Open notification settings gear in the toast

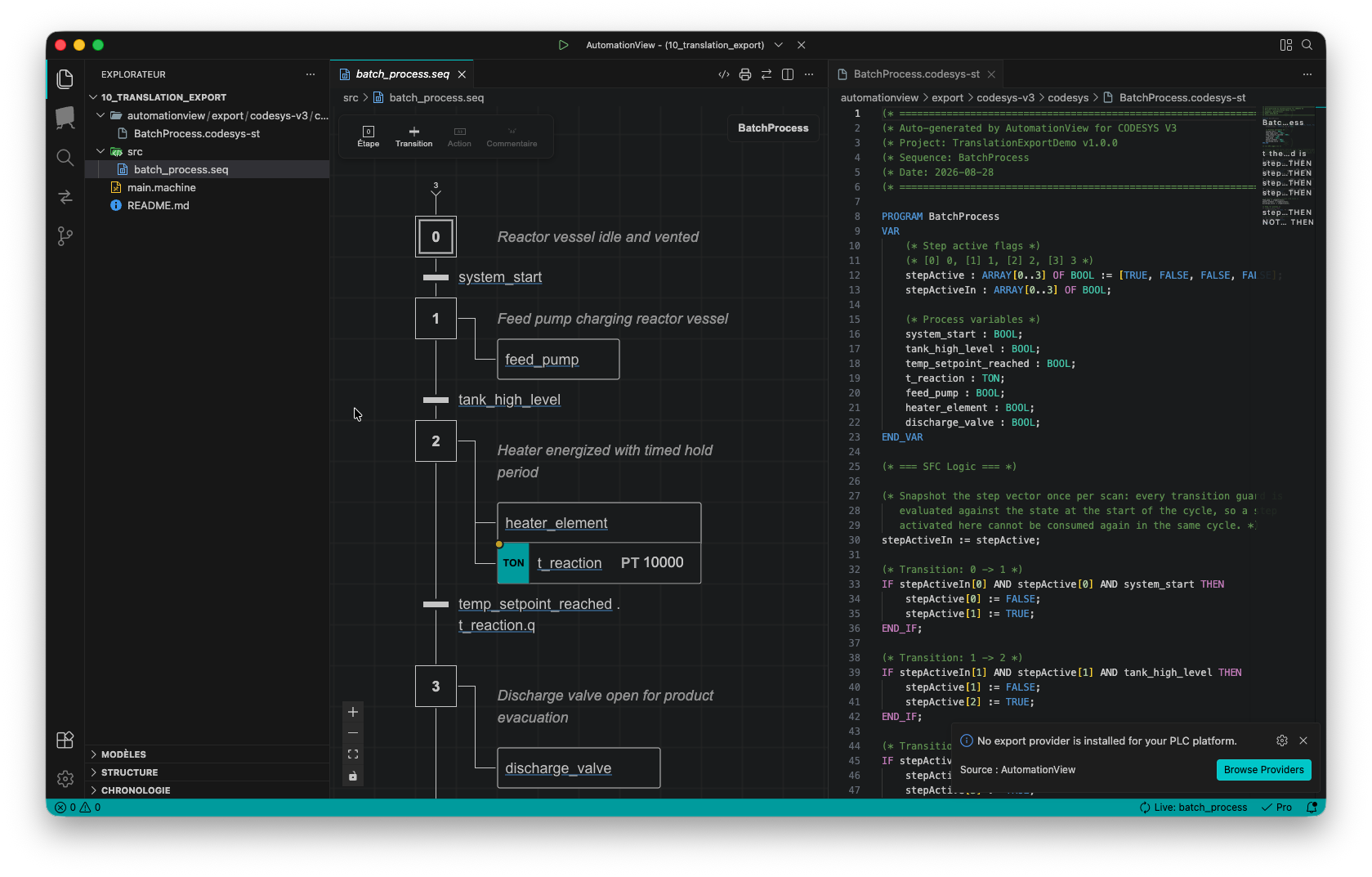tap(1282, 741)
